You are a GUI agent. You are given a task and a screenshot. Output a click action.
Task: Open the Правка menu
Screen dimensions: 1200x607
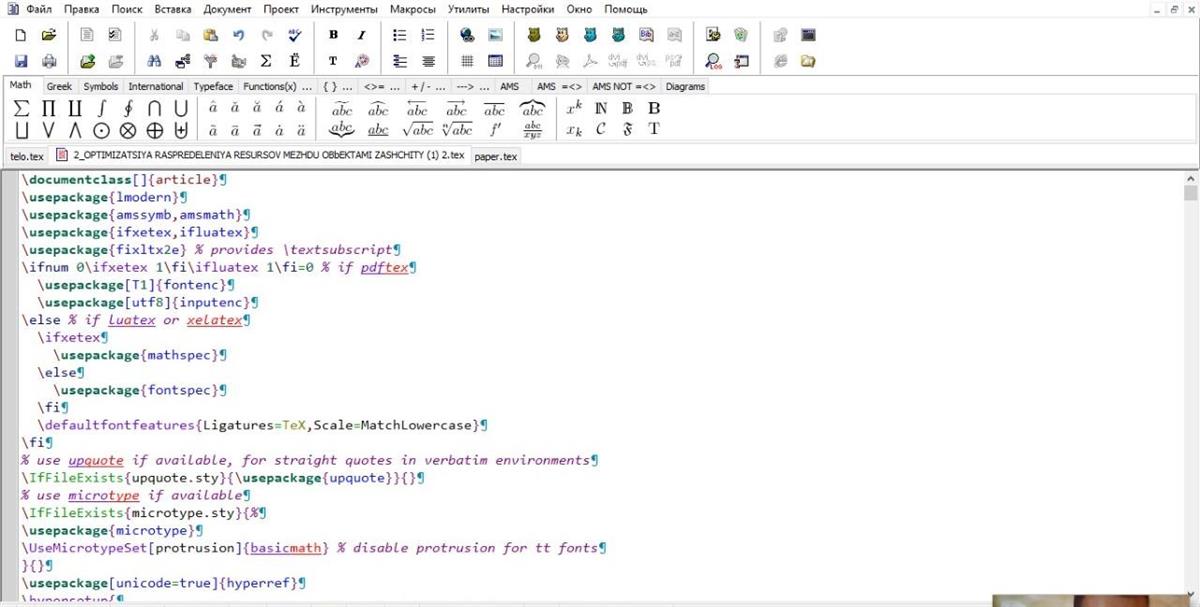coord(82,9)
